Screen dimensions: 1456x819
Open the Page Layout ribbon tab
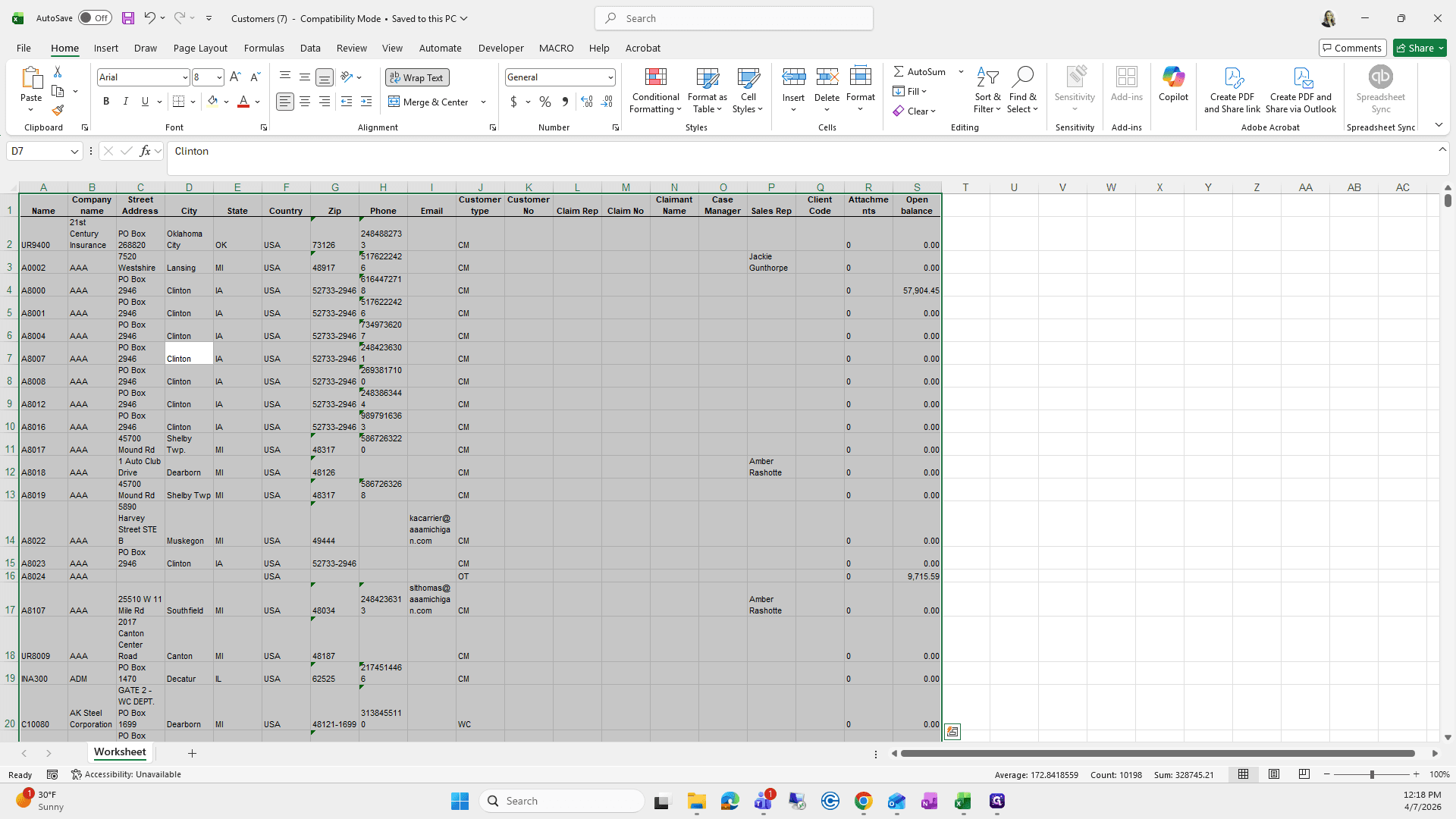200,48
